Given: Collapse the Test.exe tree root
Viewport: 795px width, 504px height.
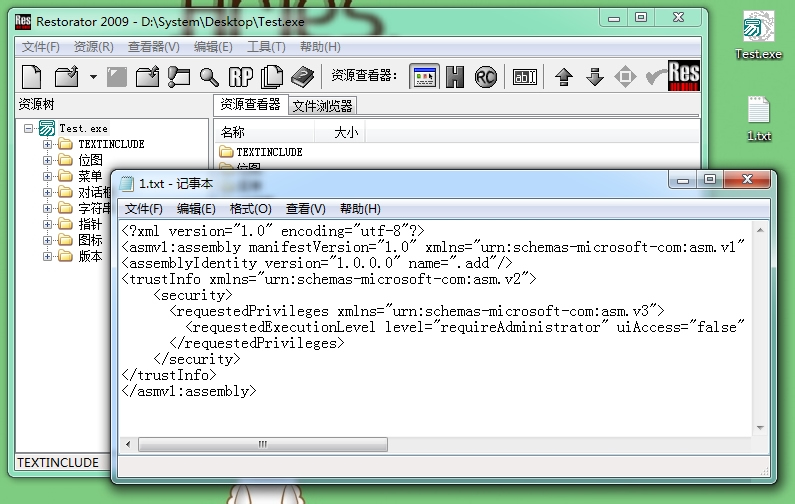Looking at the screenshot, I should click(29, 129).
